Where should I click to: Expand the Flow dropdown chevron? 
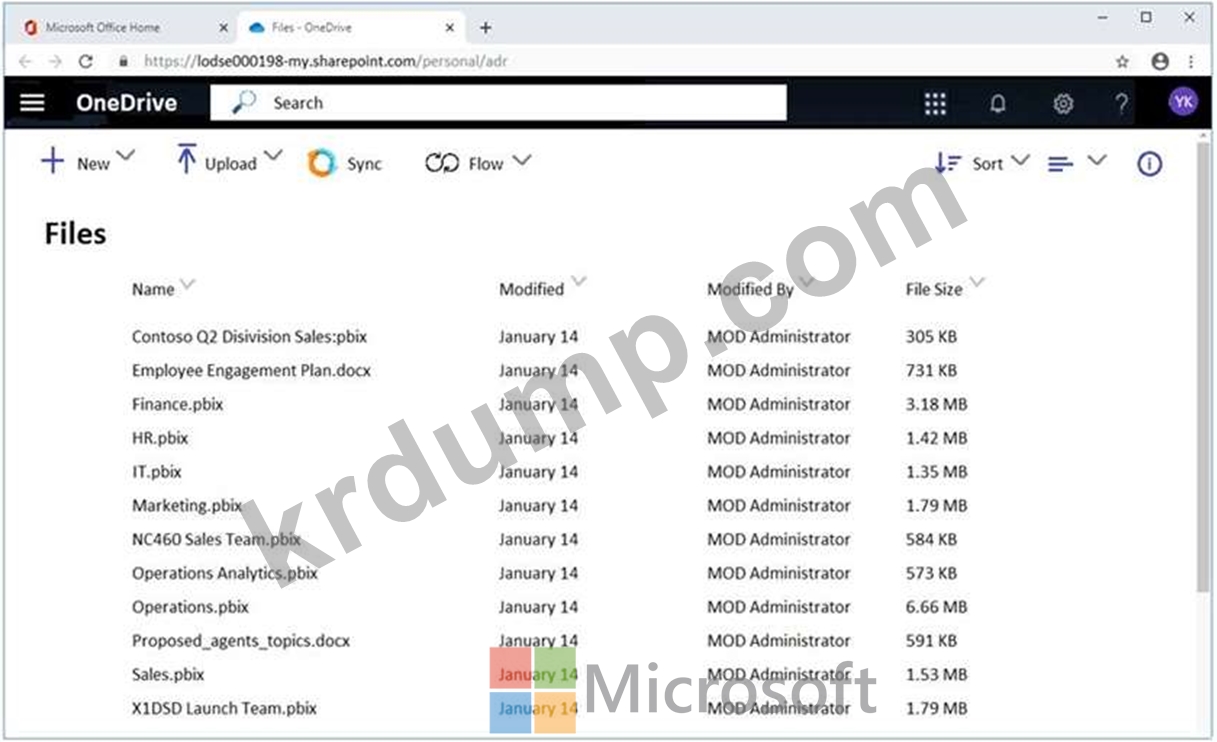tap(521, 160)
